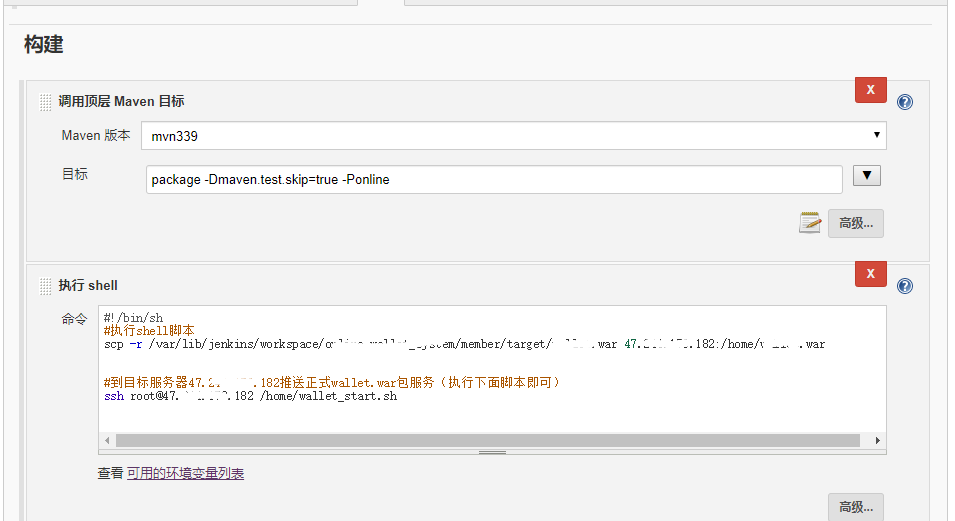Viewport: 955px width, 521px height.
Task: Click the horizontal scrollbar of the command box
Action: pos(487,440)
